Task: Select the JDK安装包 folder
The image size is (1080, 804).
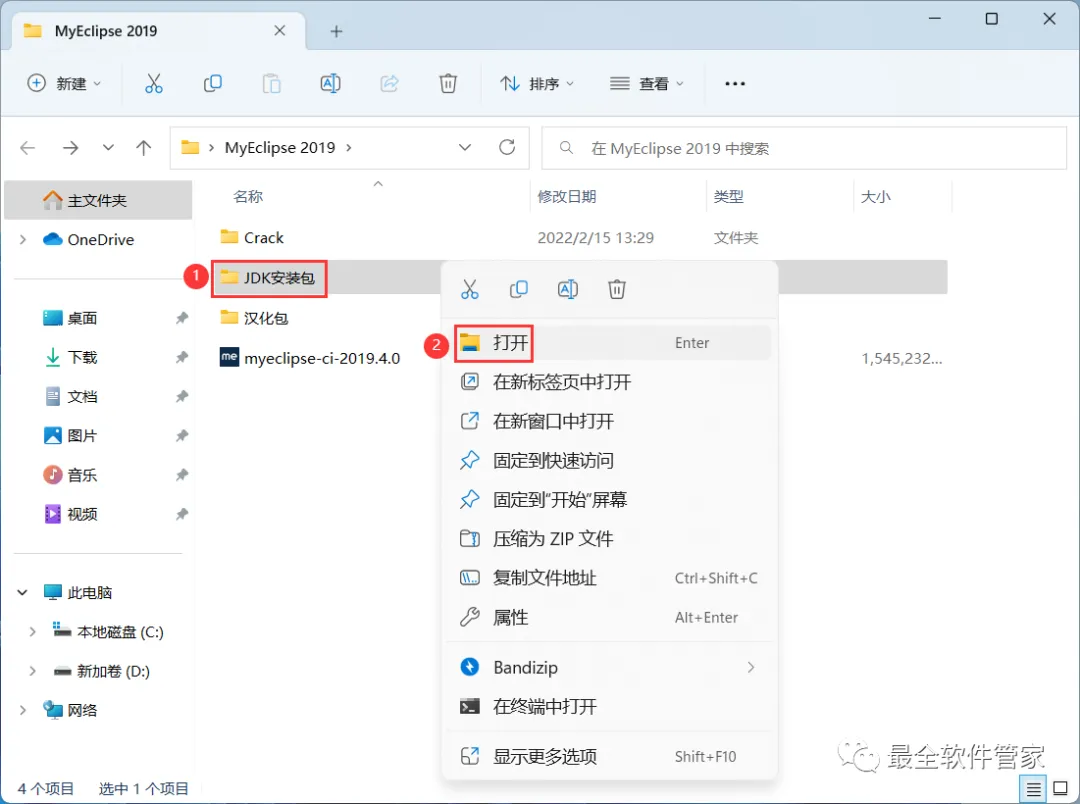Action: coord(269,278)
